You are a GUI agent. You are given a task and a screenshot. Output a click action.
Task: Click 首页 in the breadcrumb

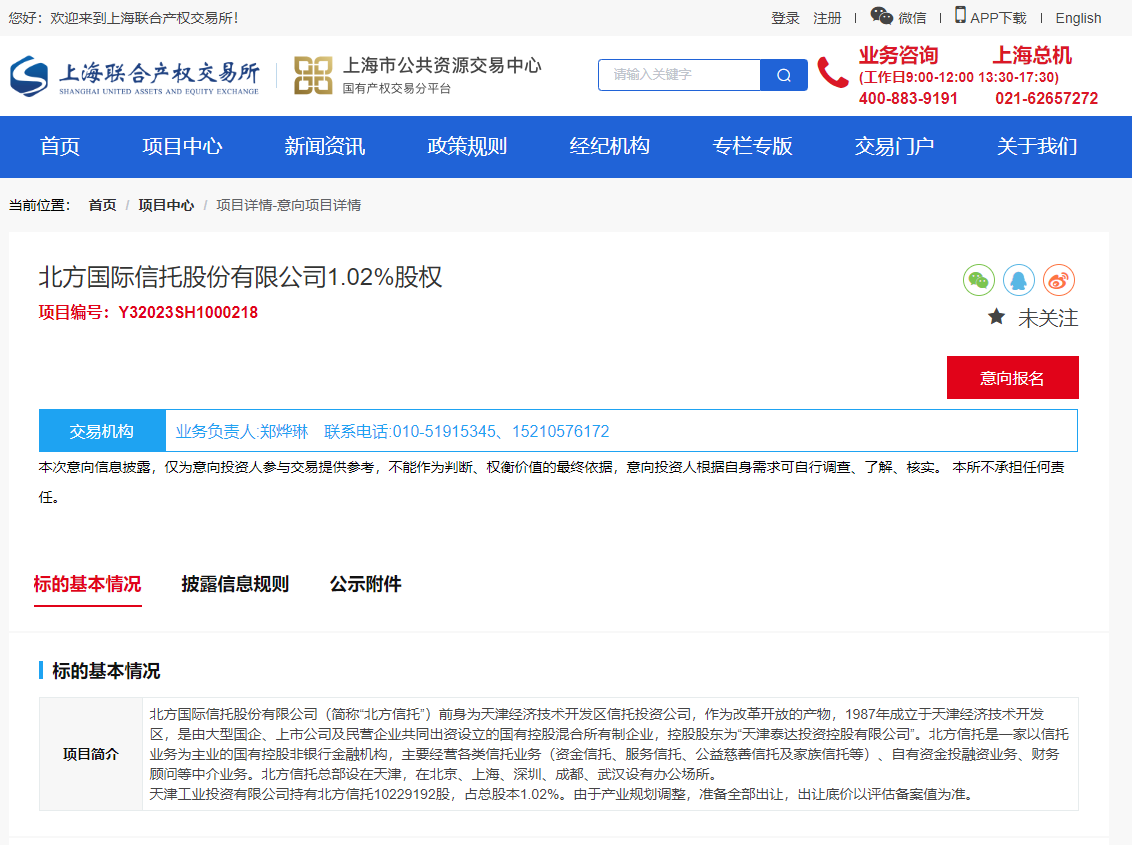[x=103, y=205]
